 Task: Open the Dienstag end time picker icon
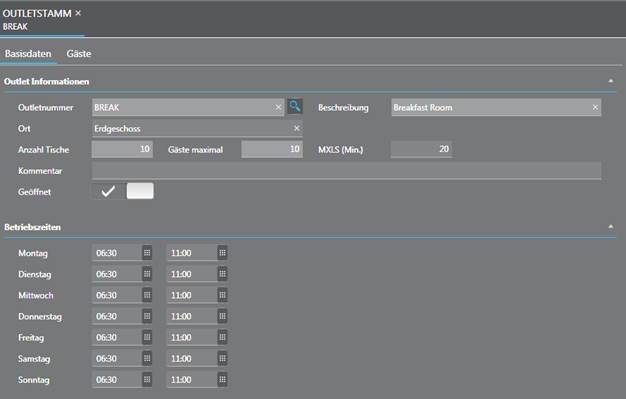coord(222,274)
